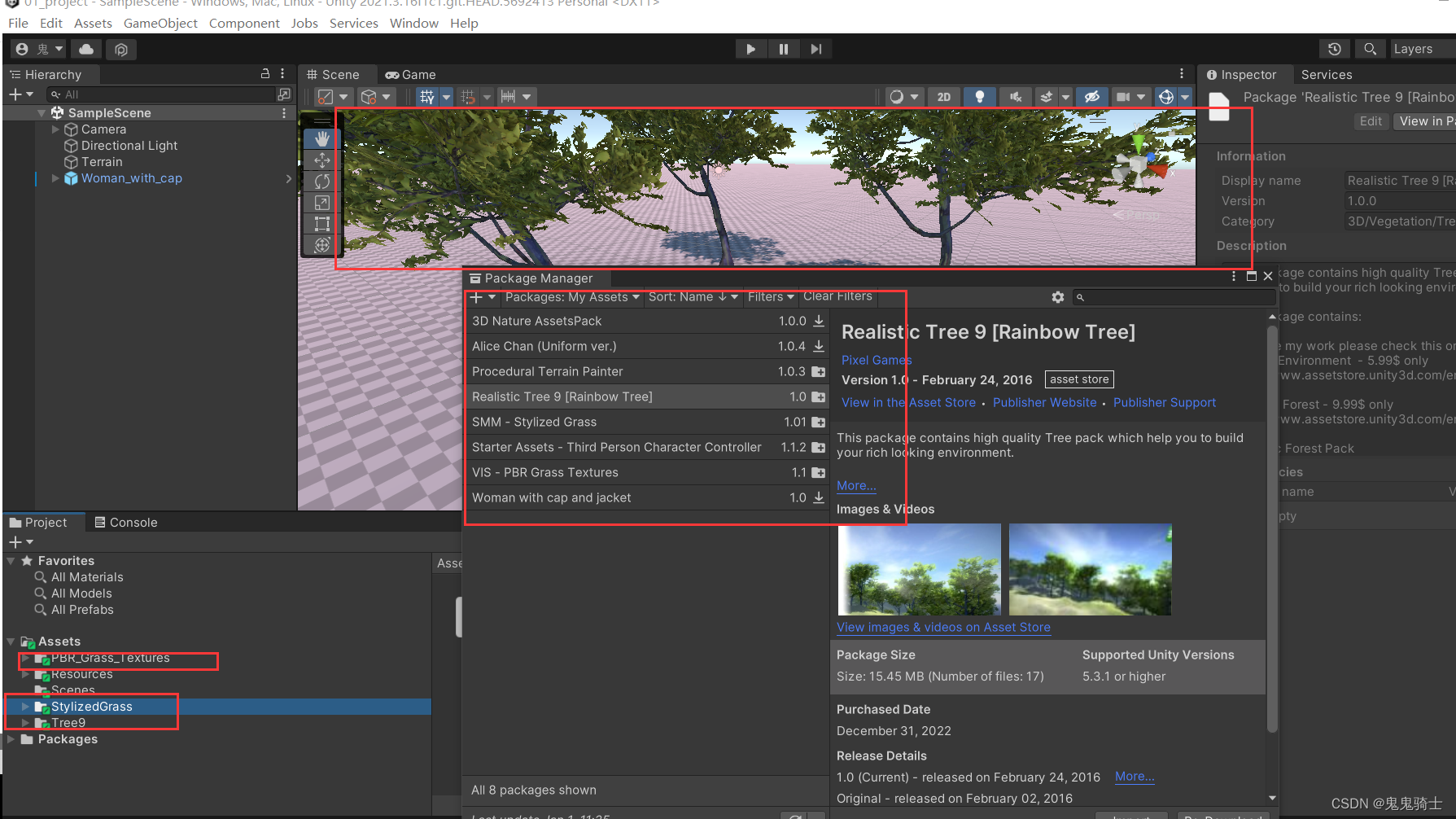The width and height of the screenshot is (1456, 819).
Task: Open View in the Asset Store link
Action: tap(908, 402)
